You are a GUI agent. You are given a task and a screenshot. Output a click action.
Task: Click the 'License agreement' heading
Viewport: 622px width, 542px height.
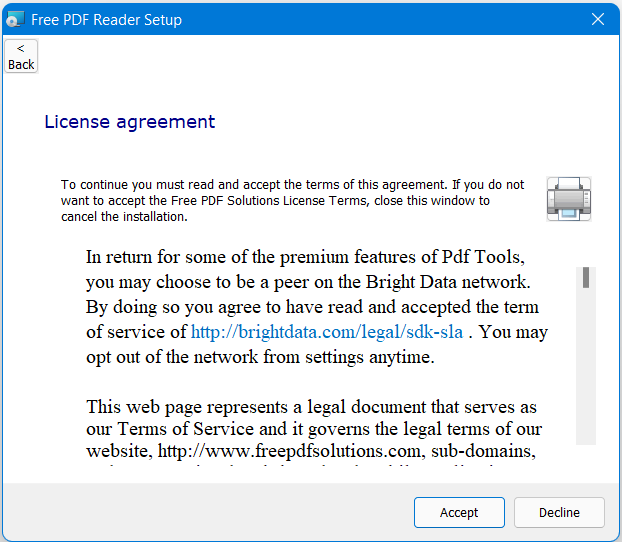click(x=130, y=122)
